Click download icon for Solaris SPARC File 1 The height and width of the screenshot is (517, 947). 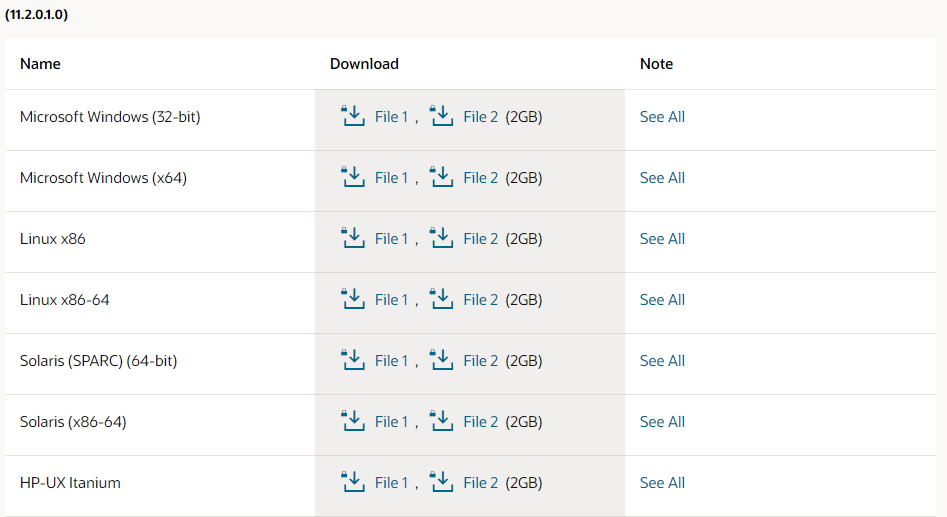click(x=353, y=359)
